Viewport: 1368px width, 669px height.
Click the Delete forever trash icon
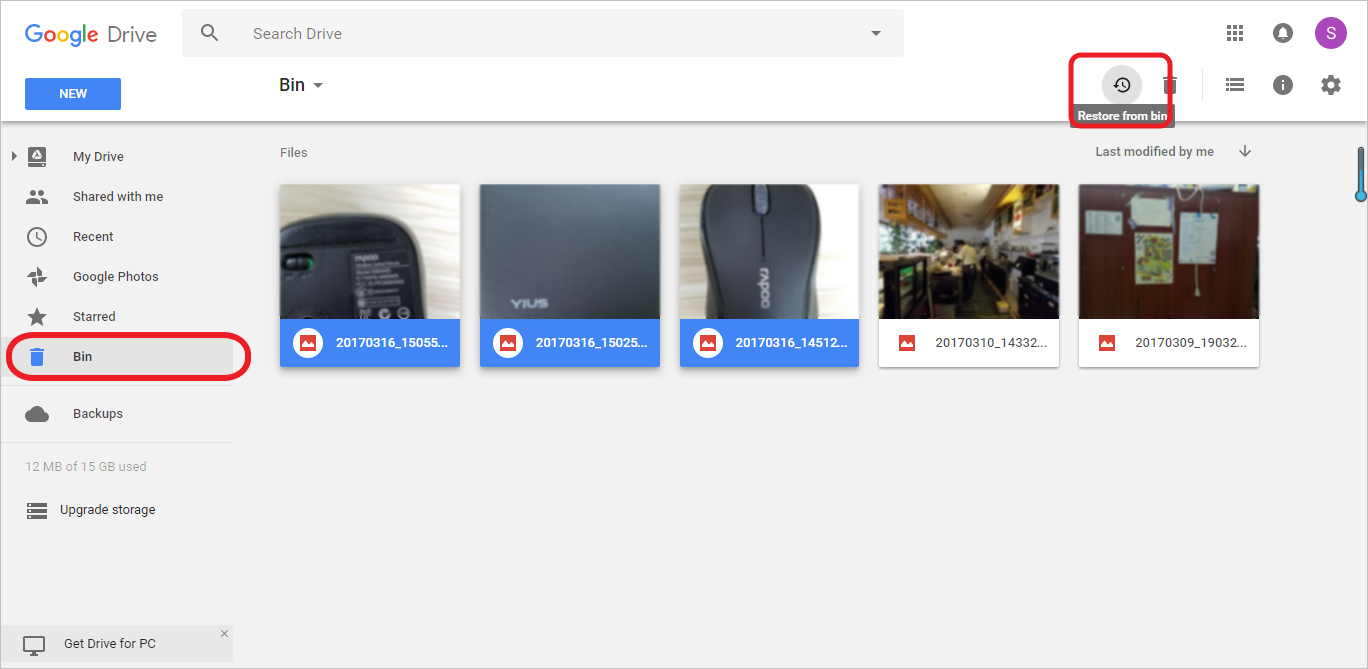click(1170, 85)
